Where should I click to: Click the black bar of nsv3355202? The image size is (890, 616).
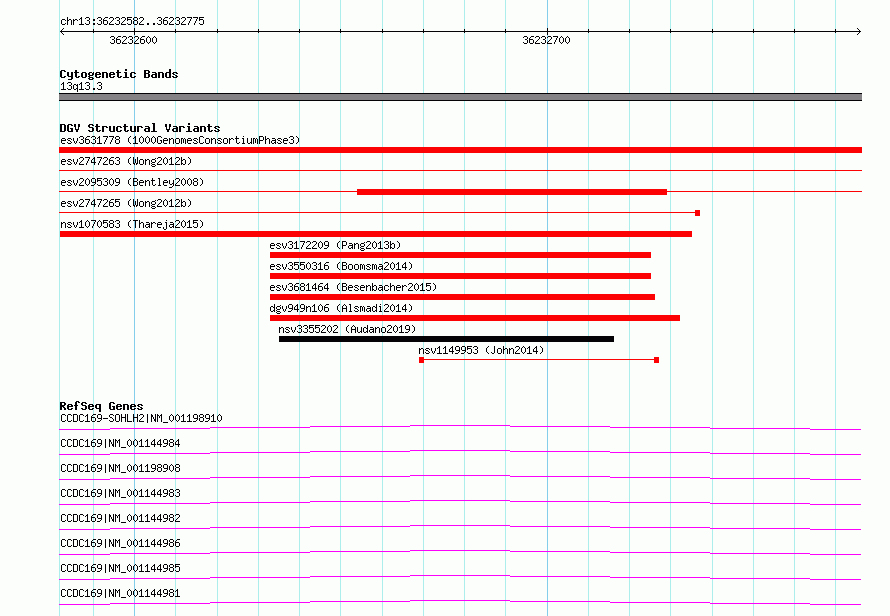446,339
